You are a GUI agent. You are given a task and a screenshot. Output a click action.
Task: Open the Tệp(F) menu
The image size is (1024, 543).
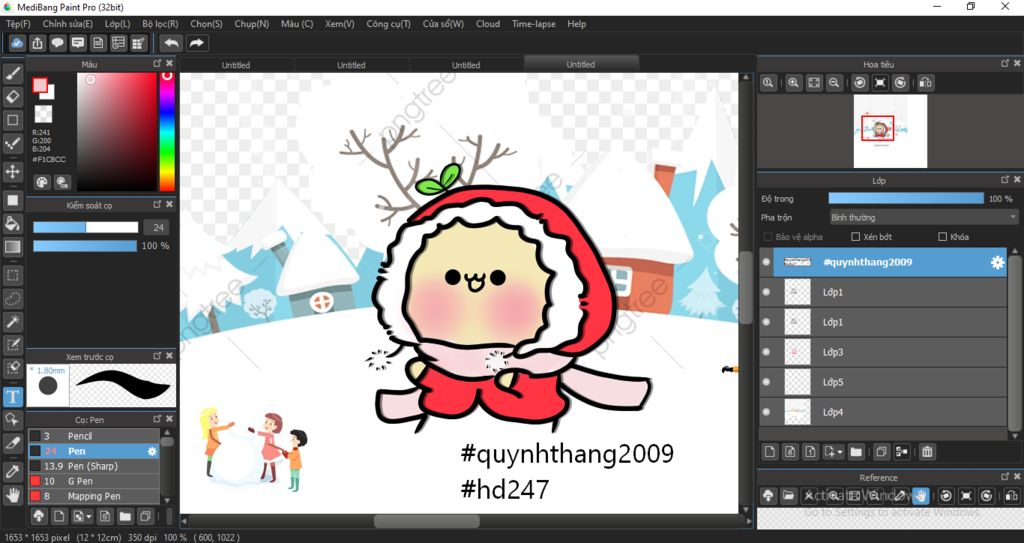pos(18,24)
